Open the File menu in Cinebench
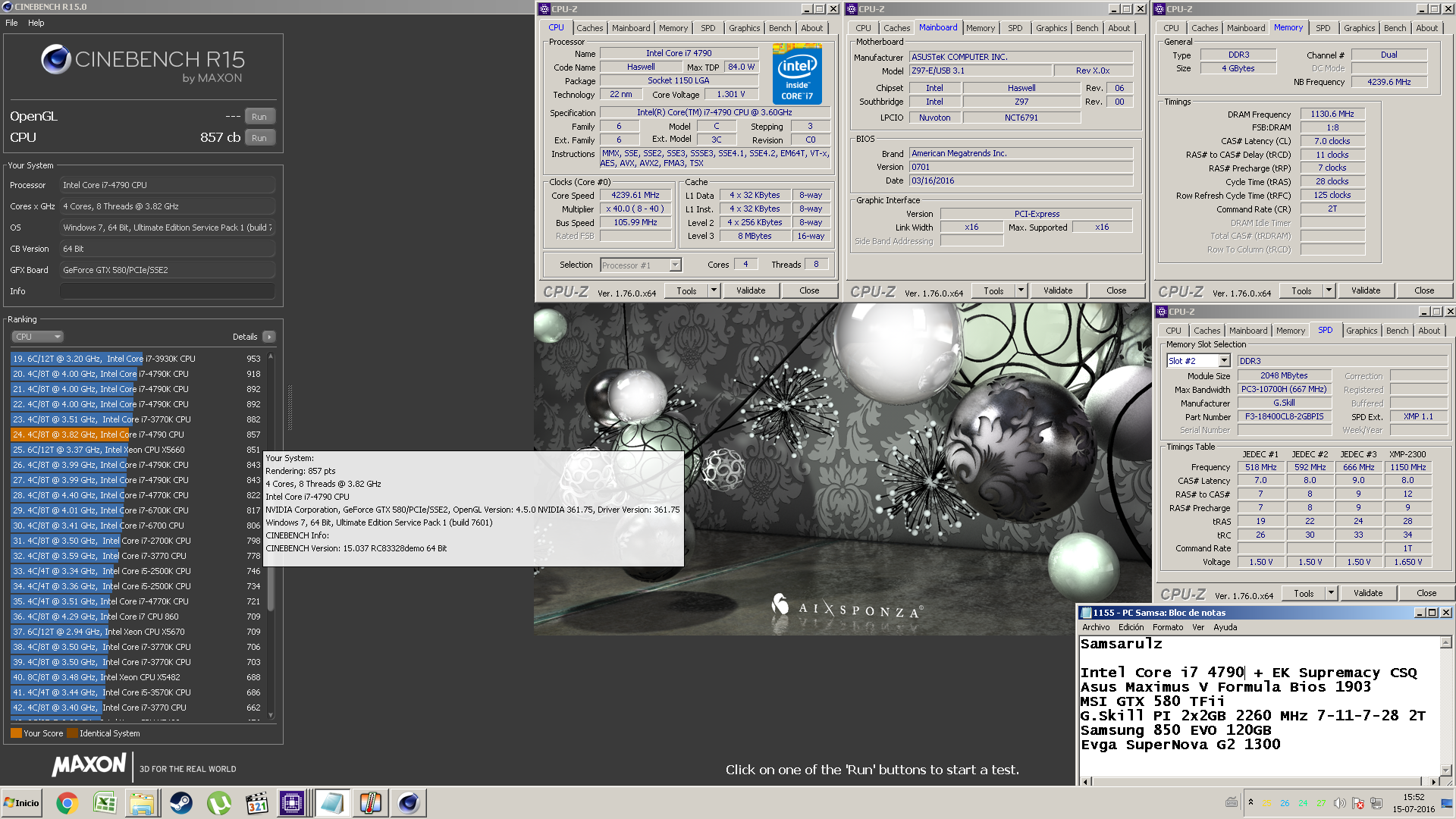 [11, 23]
